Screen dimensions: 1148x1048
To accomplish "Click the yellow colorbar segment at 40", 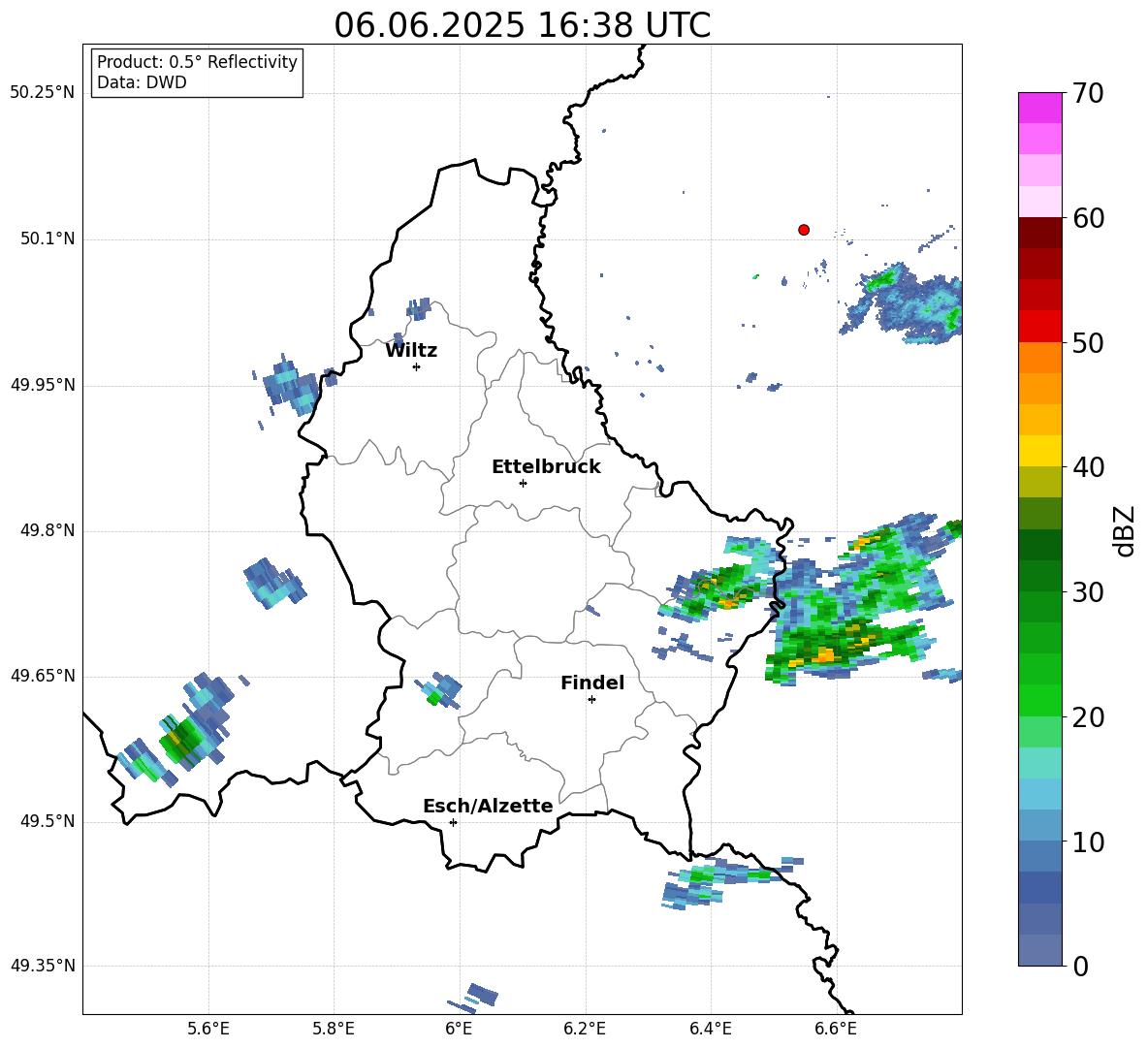I will point(1039,451).
